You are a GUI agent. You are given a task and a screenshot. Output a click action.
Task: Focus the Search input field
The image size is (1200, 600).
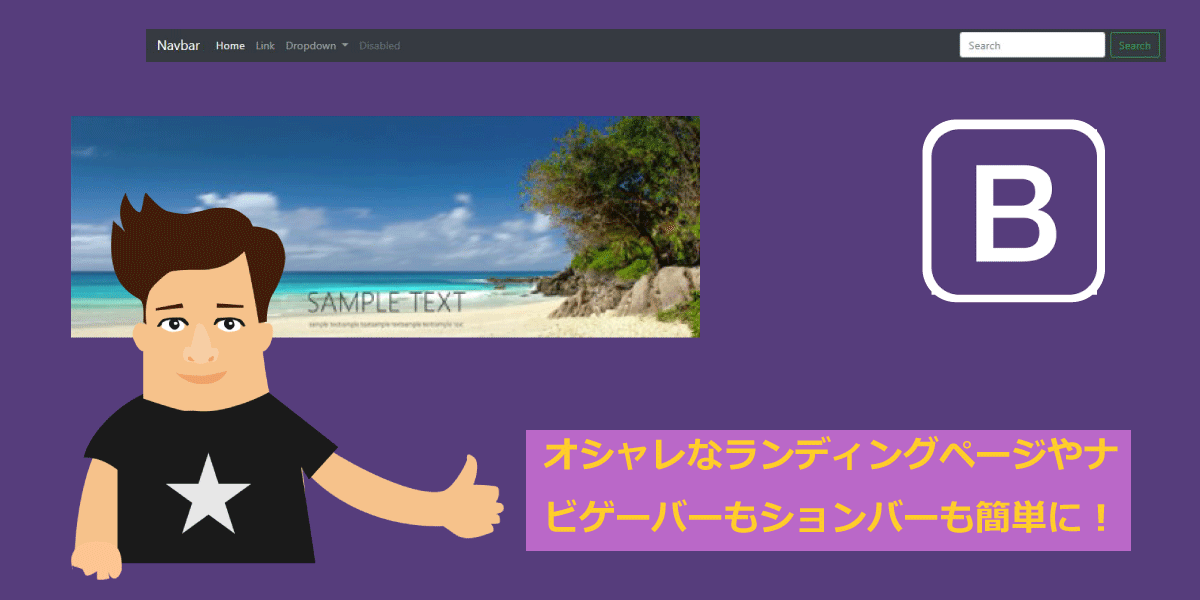1032,45
